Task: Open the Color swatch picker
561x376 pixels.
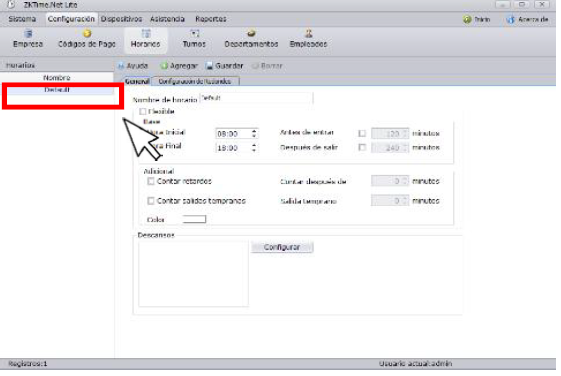Action: [194, 219]
